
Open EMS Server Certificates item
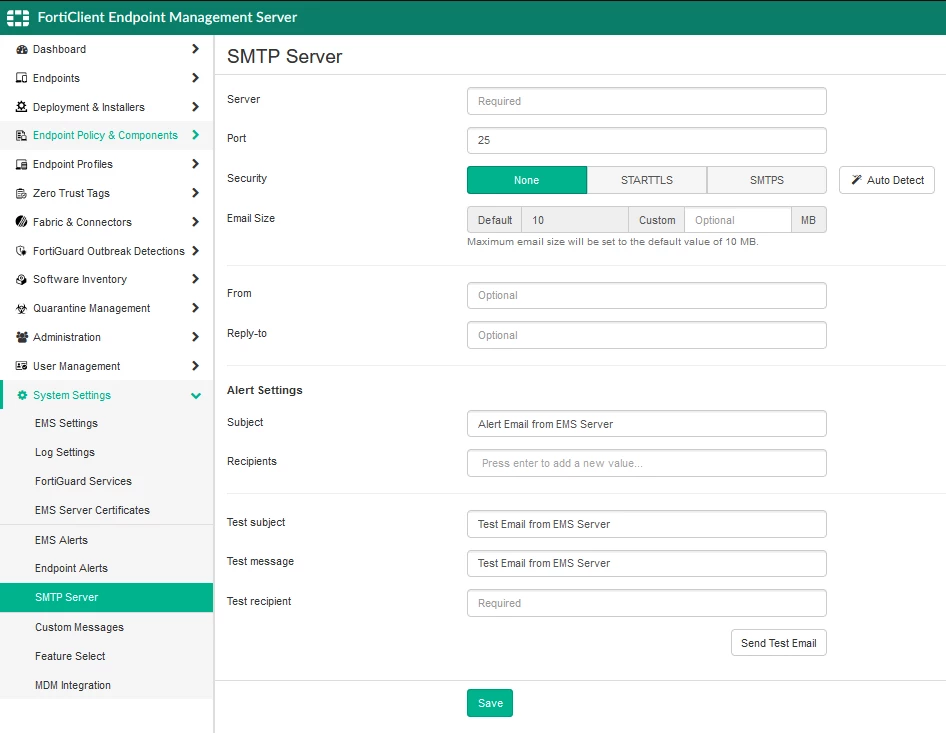pyautogui.click(x=106, y=510)
